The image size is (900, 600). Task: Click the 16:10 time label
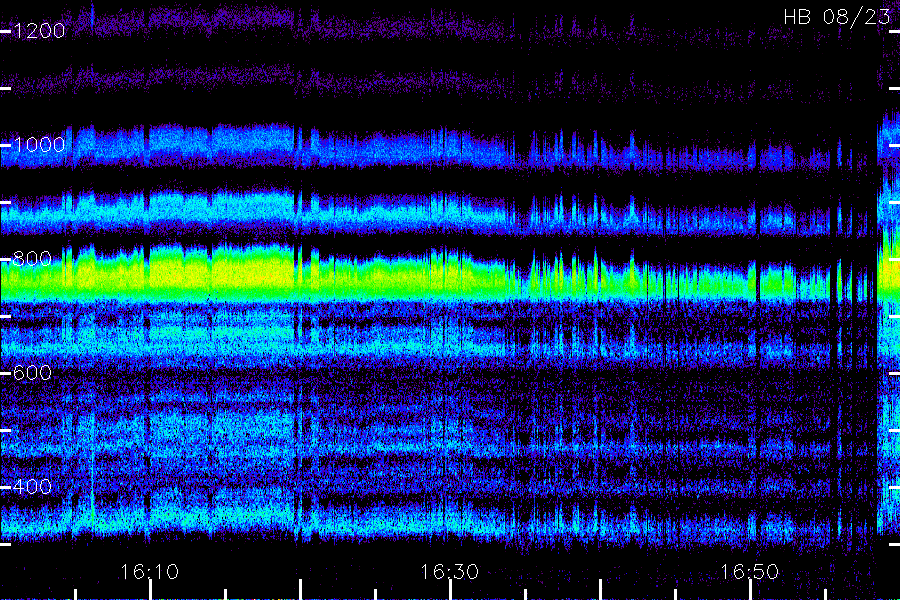(x=149, y=572)
